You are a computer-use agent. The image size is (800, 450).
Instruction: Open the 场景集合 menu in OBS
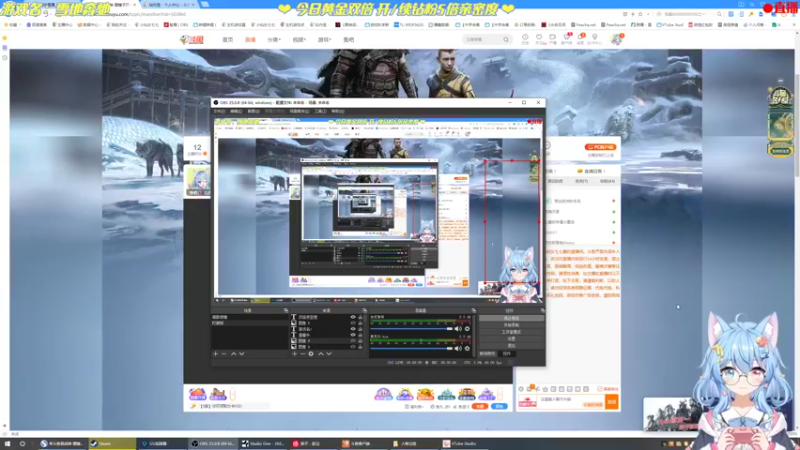[x=299, y=111]
